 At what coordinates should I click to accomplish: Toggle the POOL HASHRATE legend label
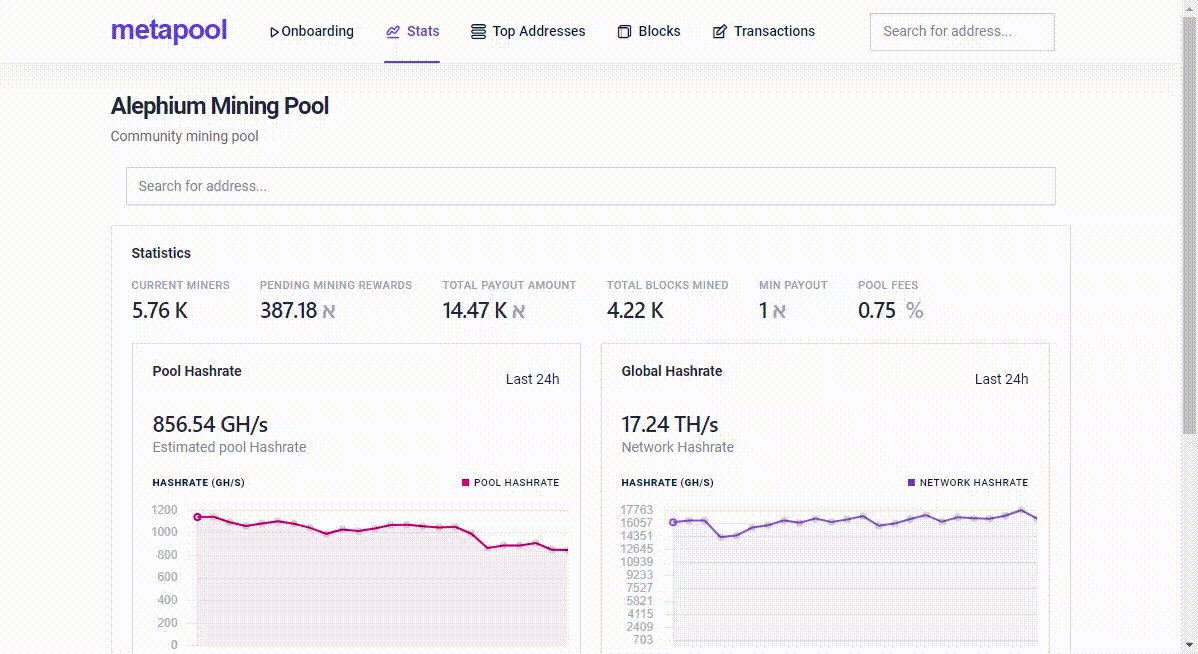[x=516, y=482]
